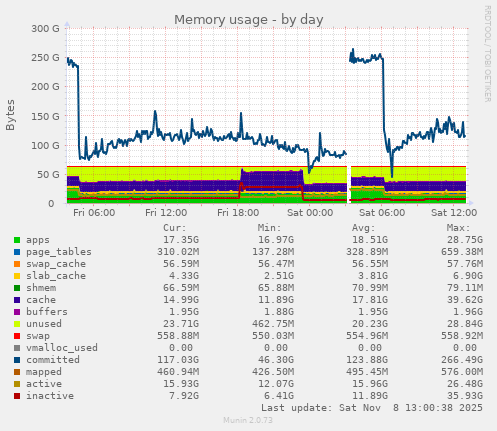Click the committed current value 117.03G
The image size is (497, 431).
coord(178,360)
